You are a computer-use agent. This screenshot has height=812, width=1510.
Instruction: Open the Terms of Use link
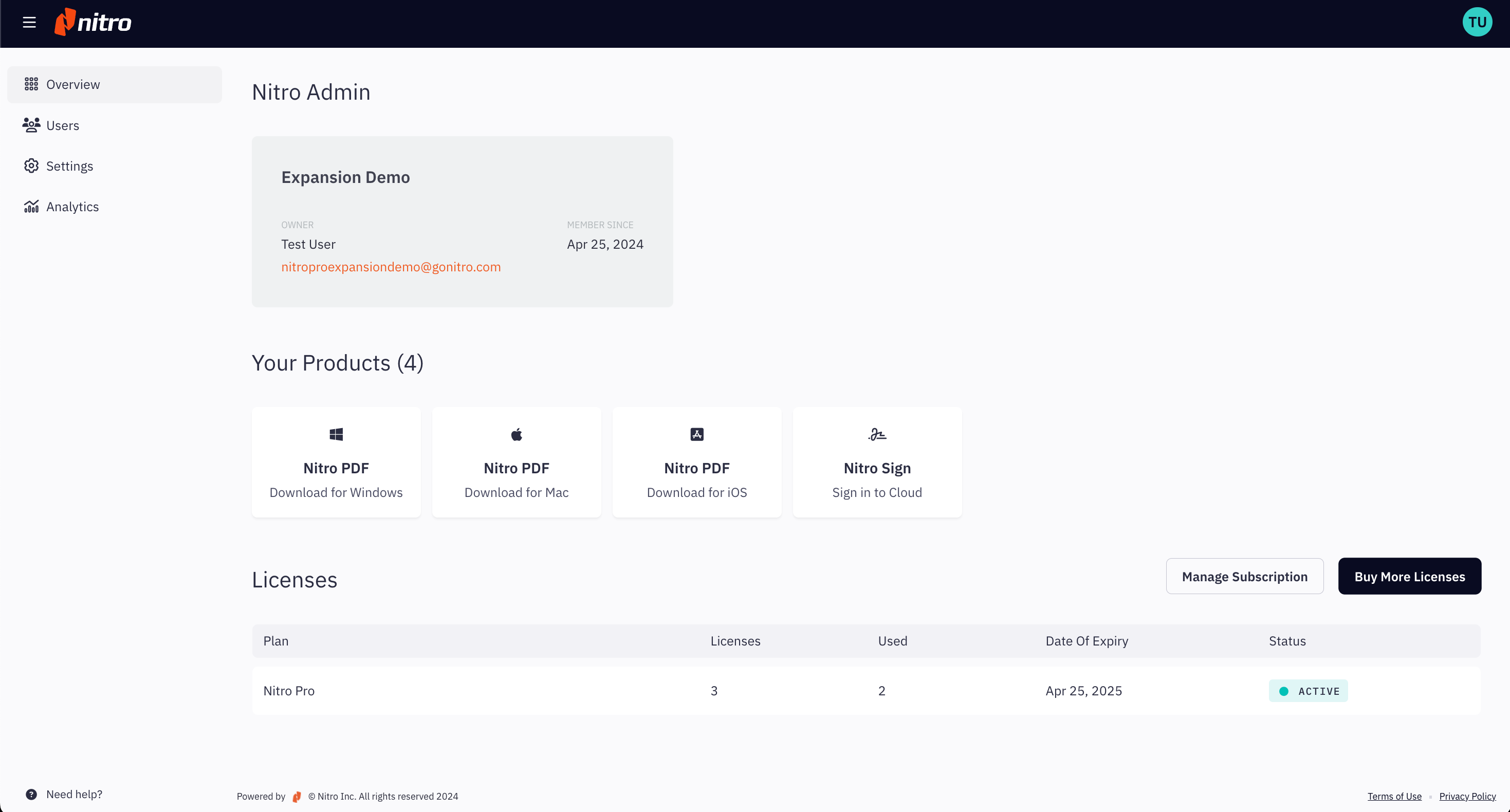tap(1394, 796)
